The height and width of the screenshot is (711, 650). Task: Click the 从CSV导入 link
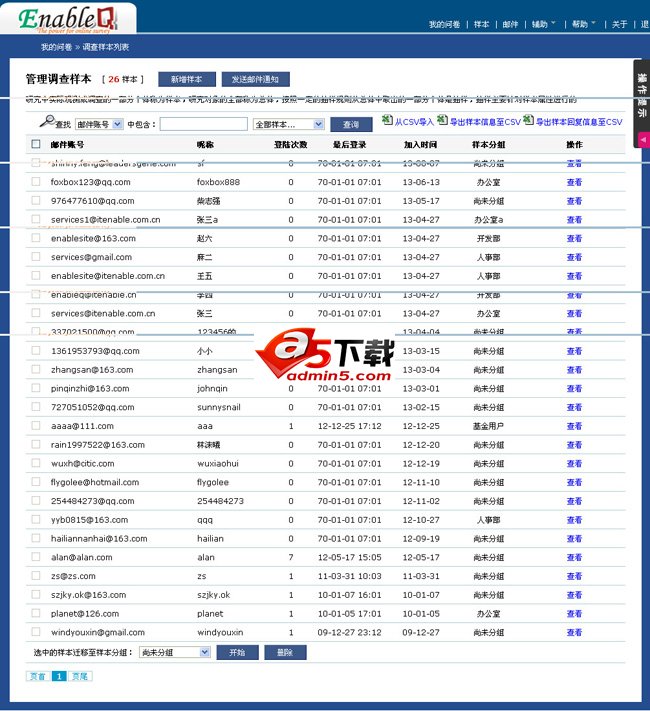click(x=414, y=122)
